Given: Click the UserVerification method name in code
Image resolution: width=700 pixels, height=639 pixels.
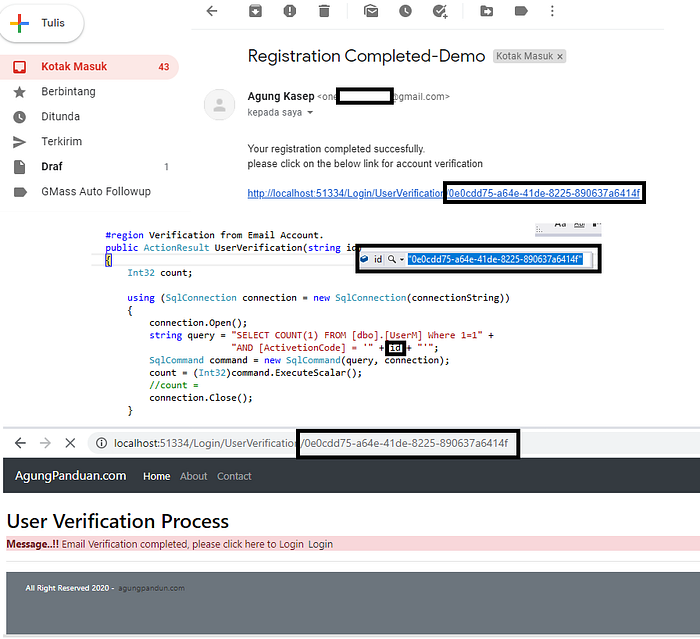Looking at the screenshot, I should tap(258, 248).
